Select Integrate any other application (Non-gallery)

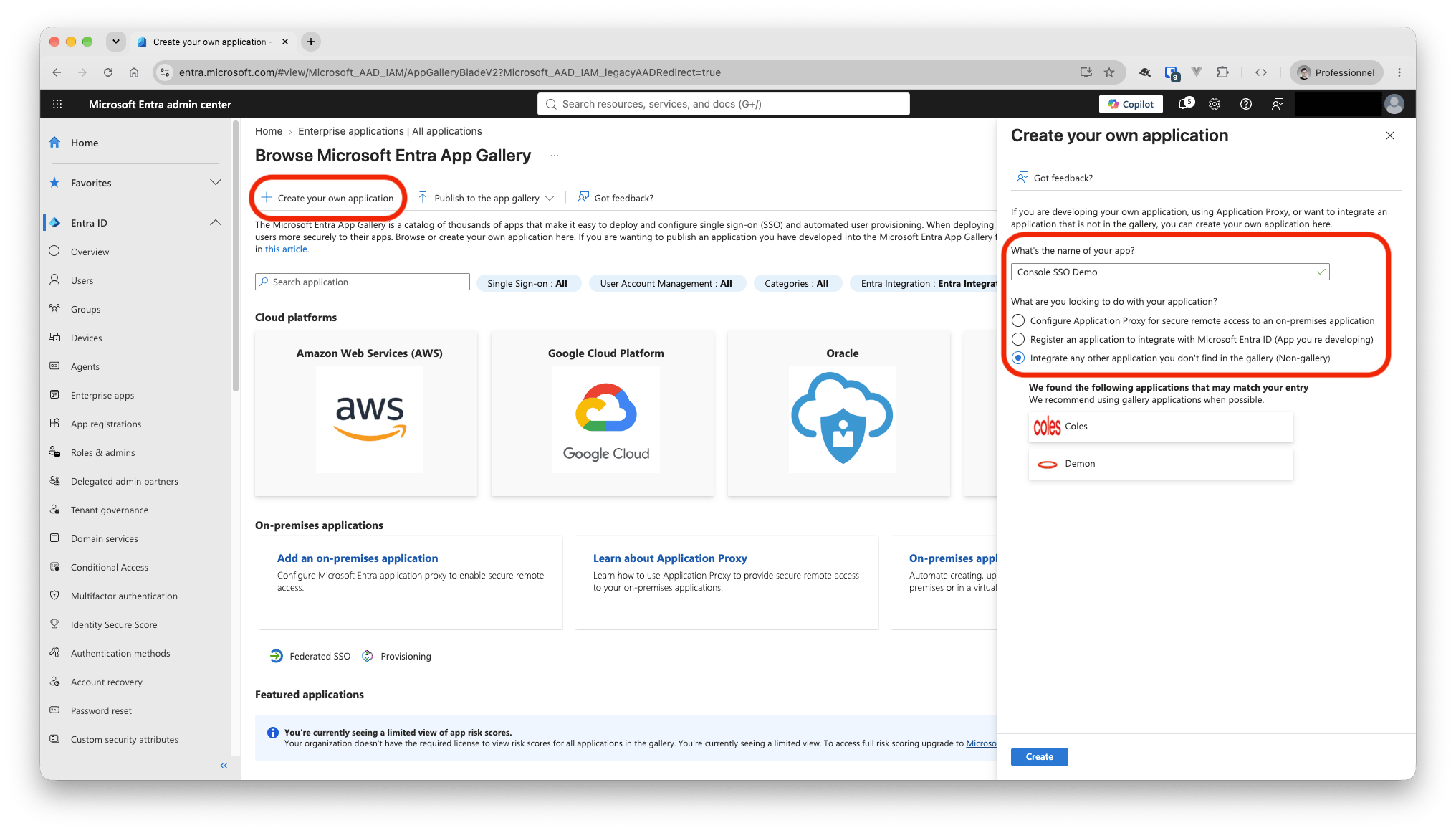click(x=1018, y=358)
